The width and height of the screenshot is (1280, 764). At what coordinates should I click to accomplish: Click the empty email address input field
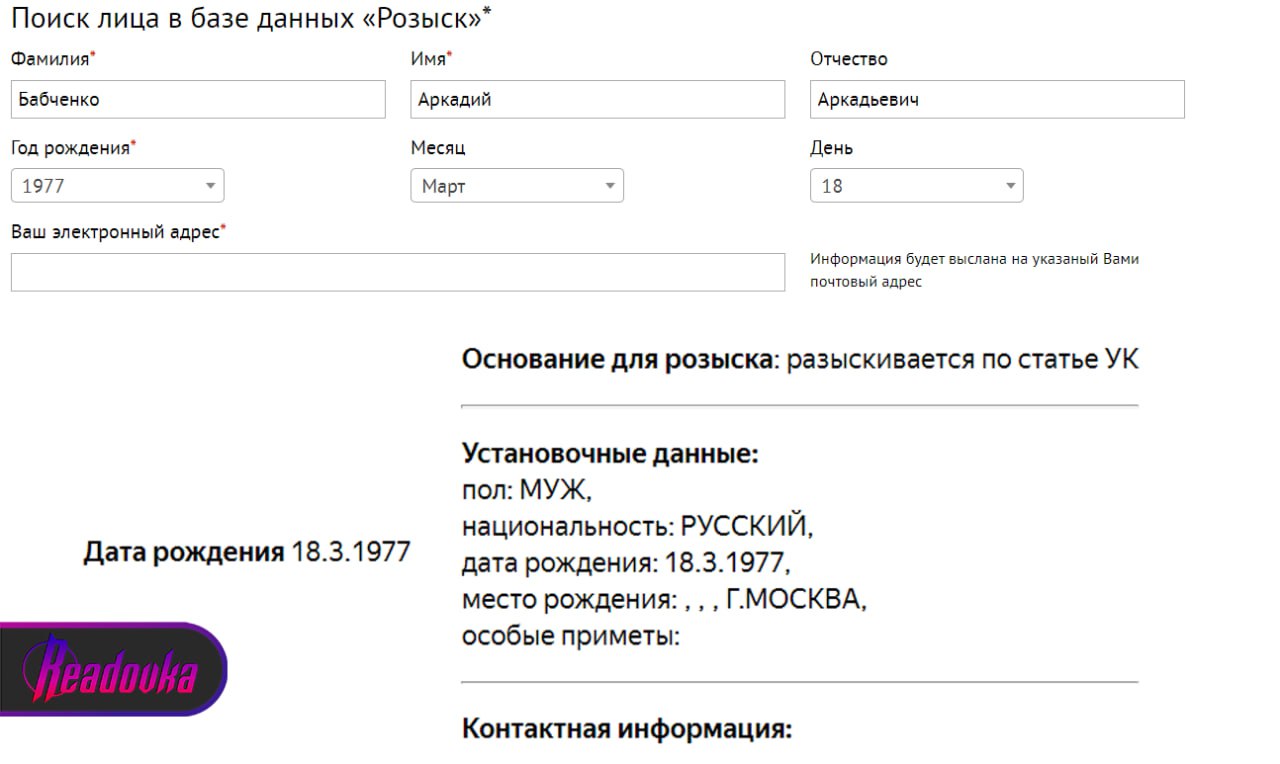tap(397, 272)
